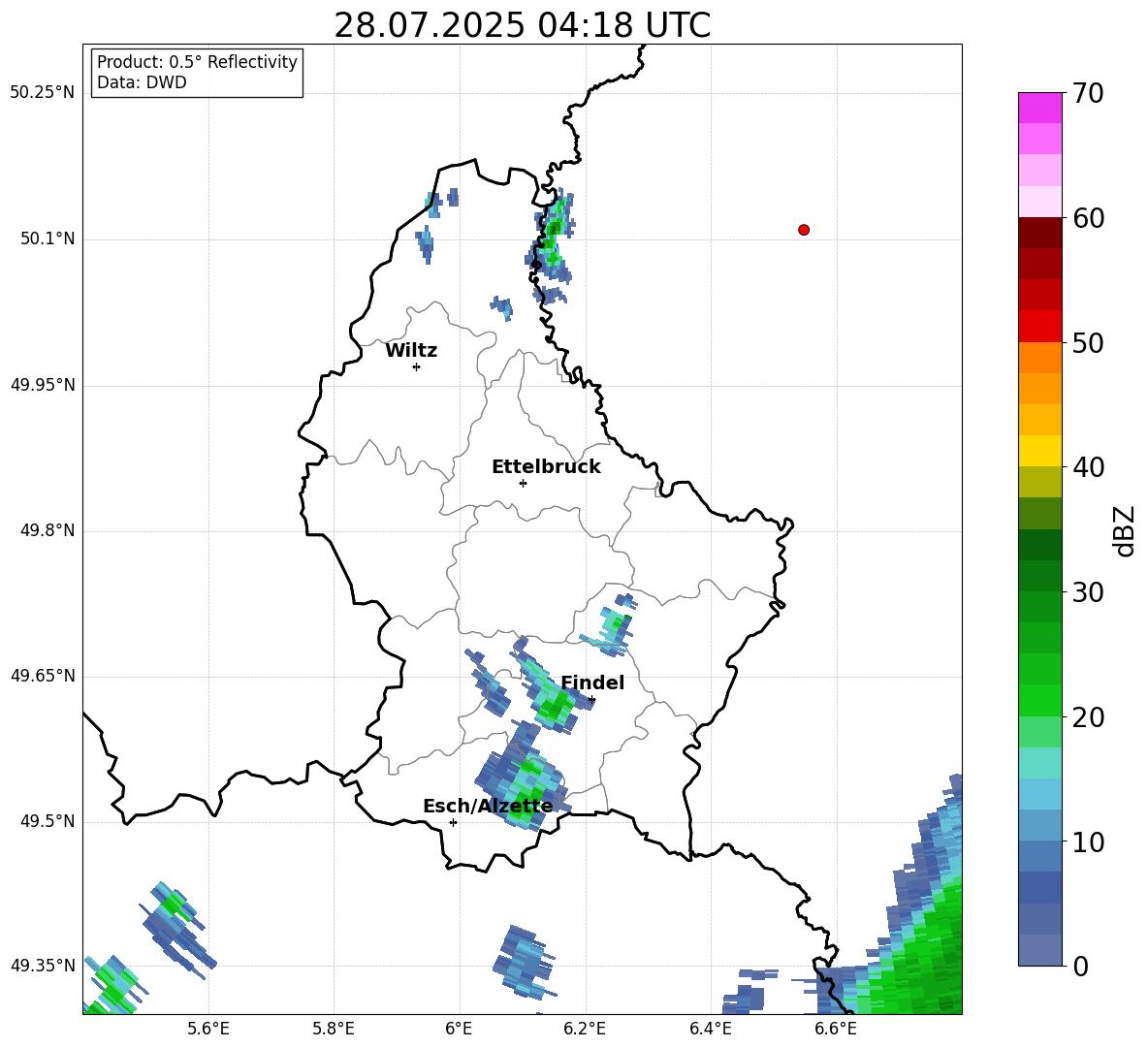Viewport: 1148px width, 1048px height.
Task: Click the 6.4°E longitude label
Action: click(710, 1029)
